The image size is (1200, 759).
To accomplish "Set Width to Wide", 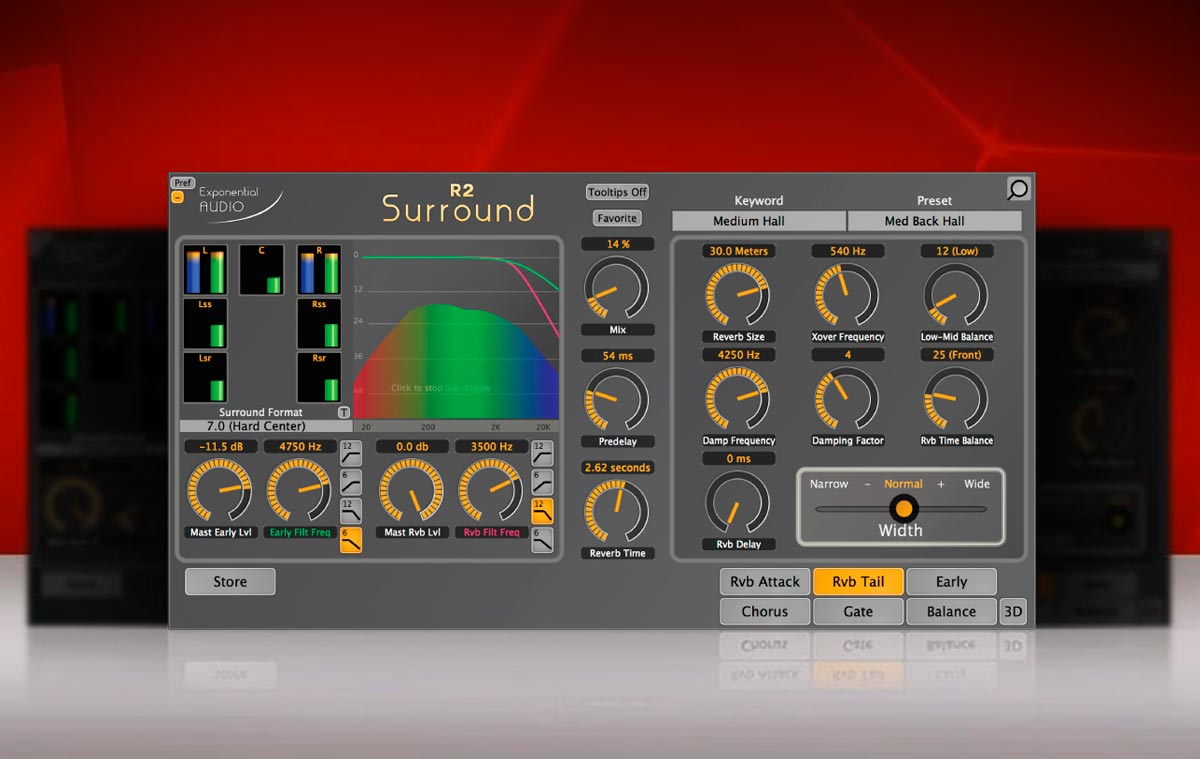I will (977, 484).
